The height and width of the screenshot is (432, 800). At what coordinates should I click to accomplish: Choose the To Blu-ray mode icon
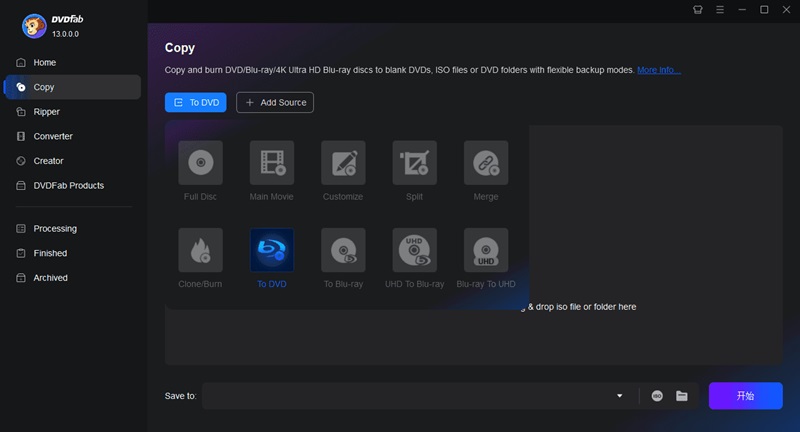(x=343, y=250)
